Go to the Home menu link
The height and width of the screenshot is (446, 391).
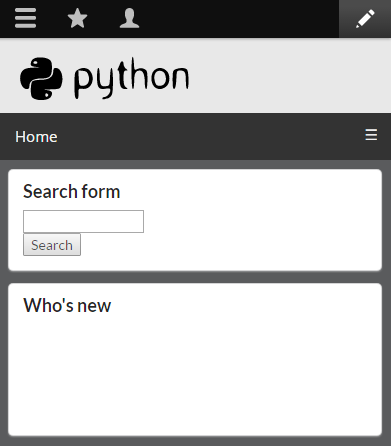pyautogui.click(x=36, y=137)
